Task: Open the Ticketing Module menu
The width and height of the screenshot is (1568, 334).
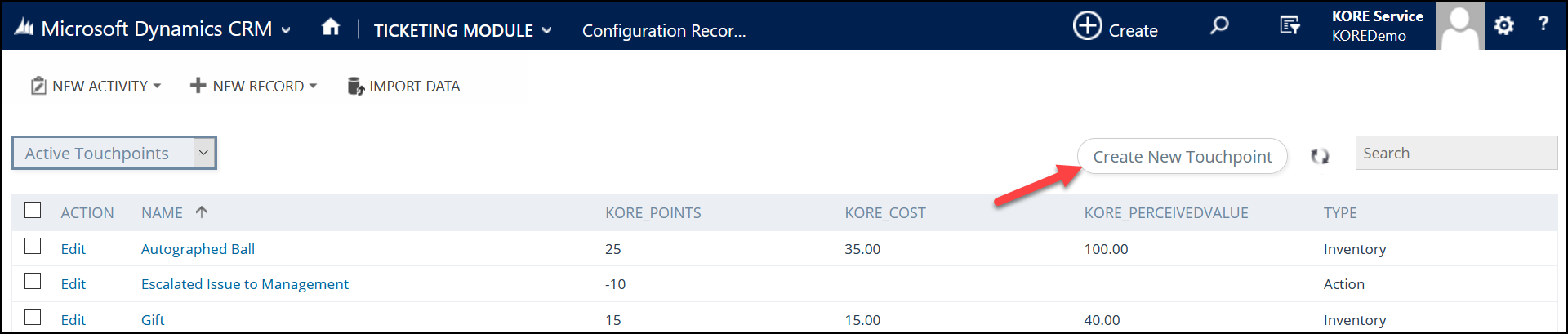Action: click(x=462, y=30)
